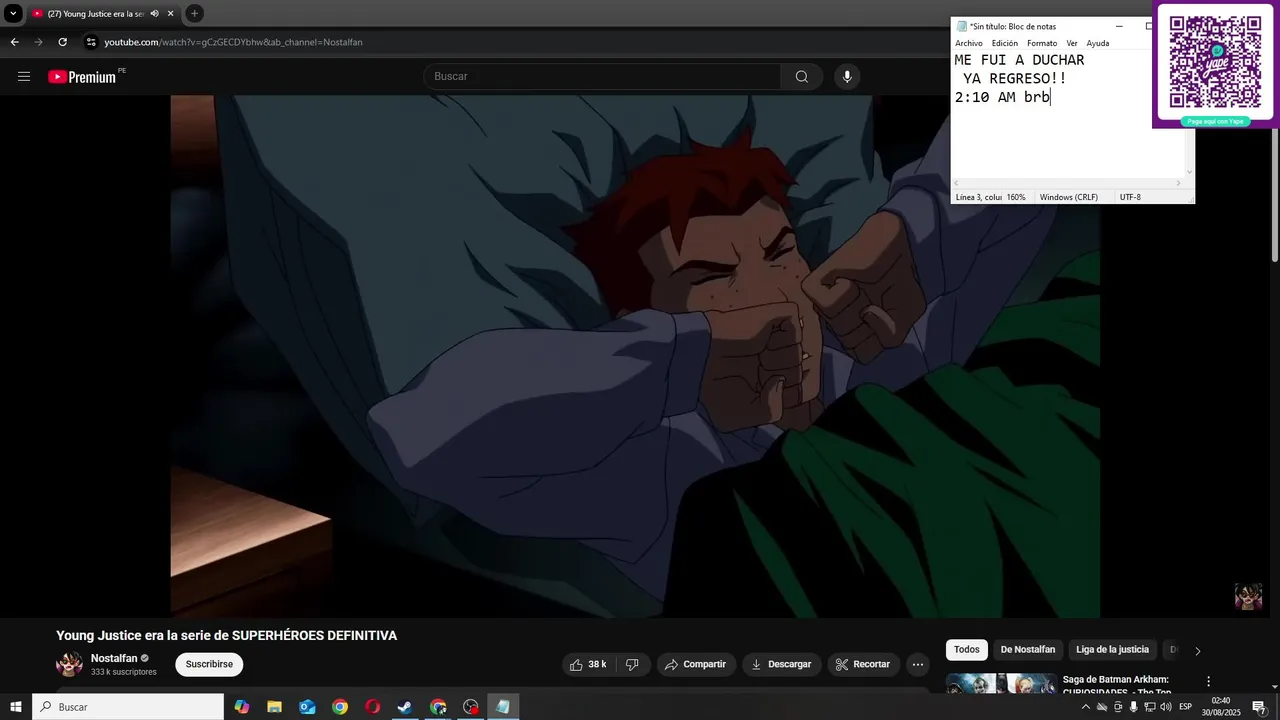Click the channel watermark in video corner

point(1248,596)
